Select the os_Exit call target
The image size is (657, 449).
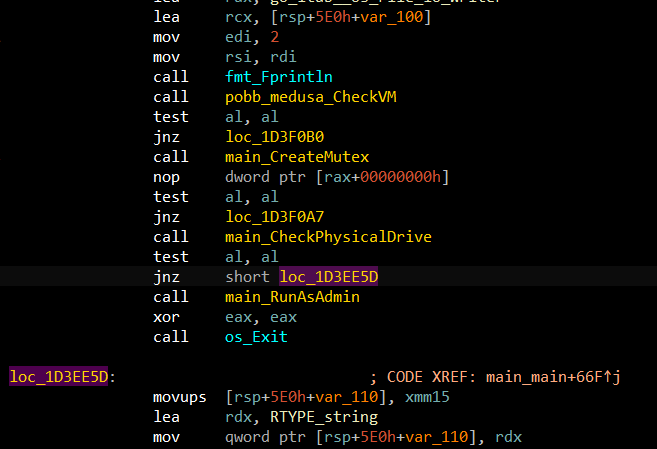pos(256,337)
